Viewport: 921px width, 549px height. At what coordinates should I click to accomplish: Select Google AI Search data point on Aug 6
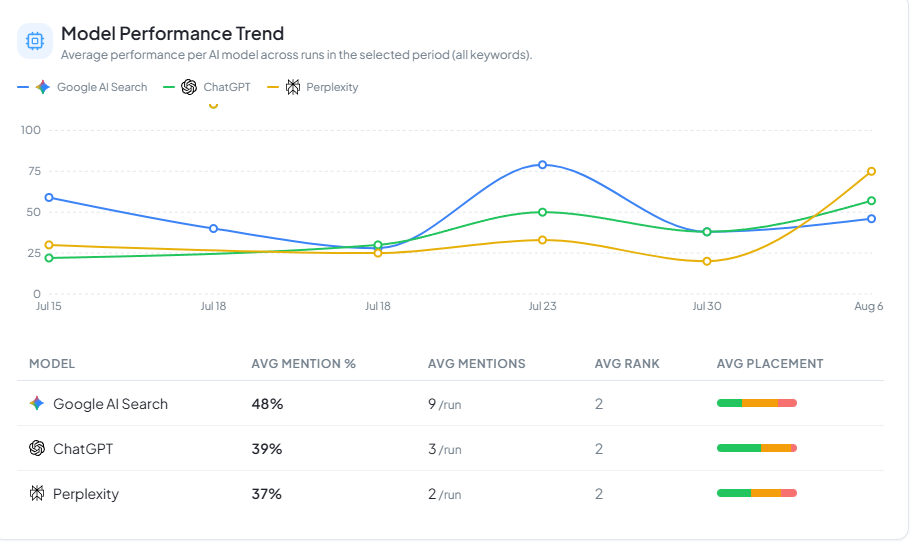[871, 219]
